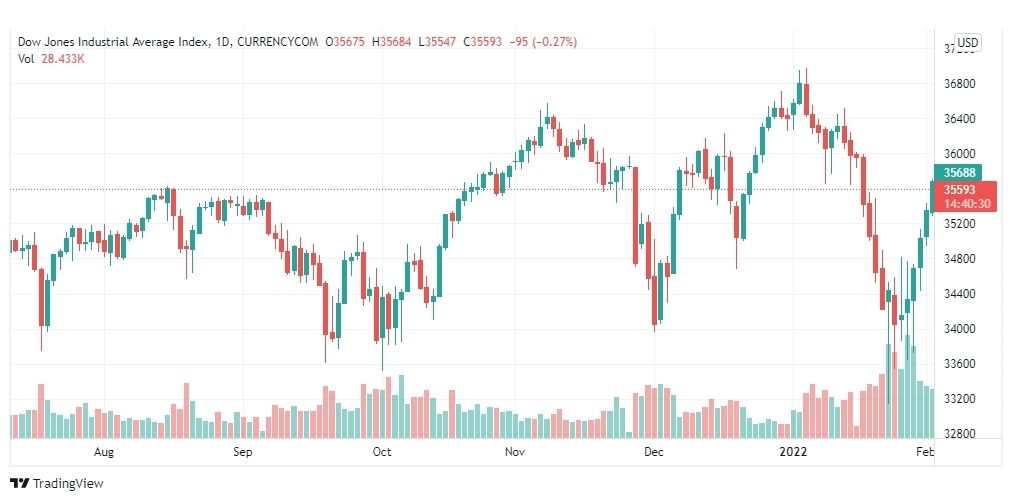Click the 36800 price scale label
The height and width of the screenshot is (501, 1012).
[x=959, y=84]
